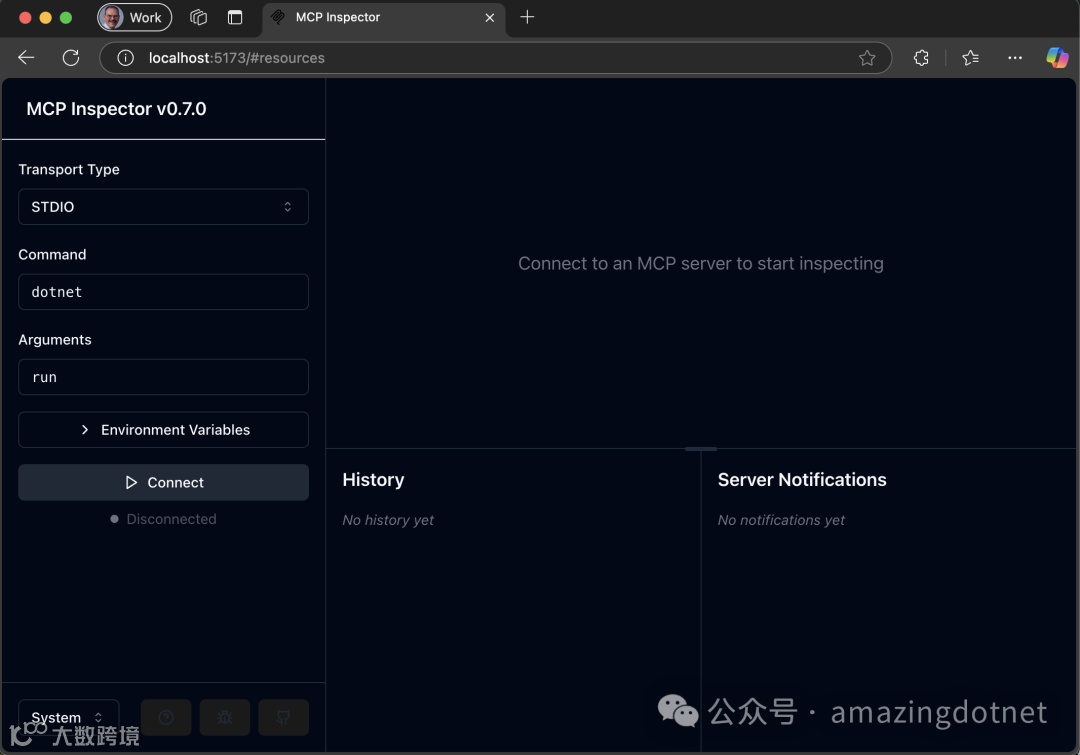Open a new browser tab

pos(527,17)
